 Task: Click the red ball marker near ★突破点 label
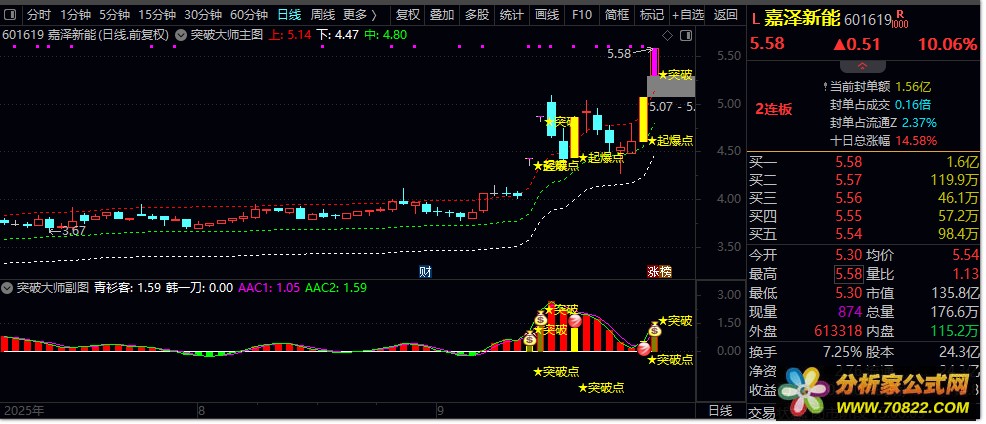(x=644, y=349)
